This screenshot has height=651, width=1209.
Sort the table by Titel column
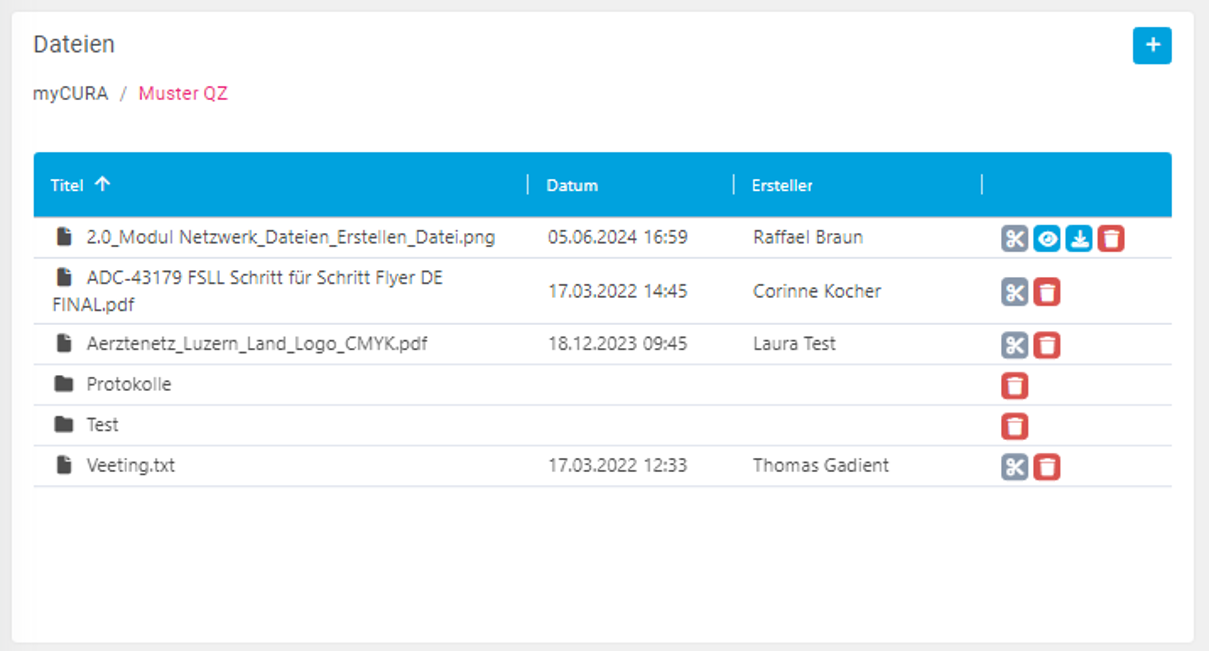tap(67, 185)
